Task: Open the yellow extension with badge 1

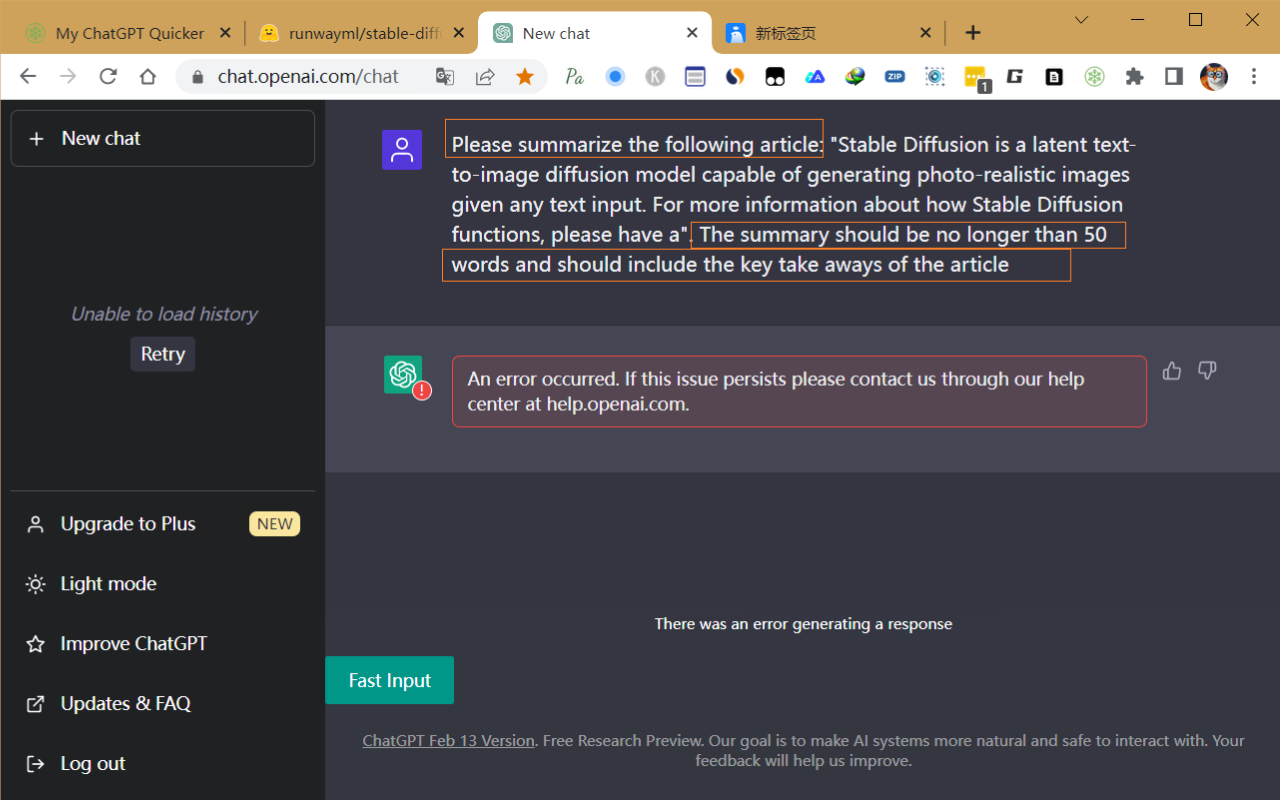Action: tap(976, 78)
